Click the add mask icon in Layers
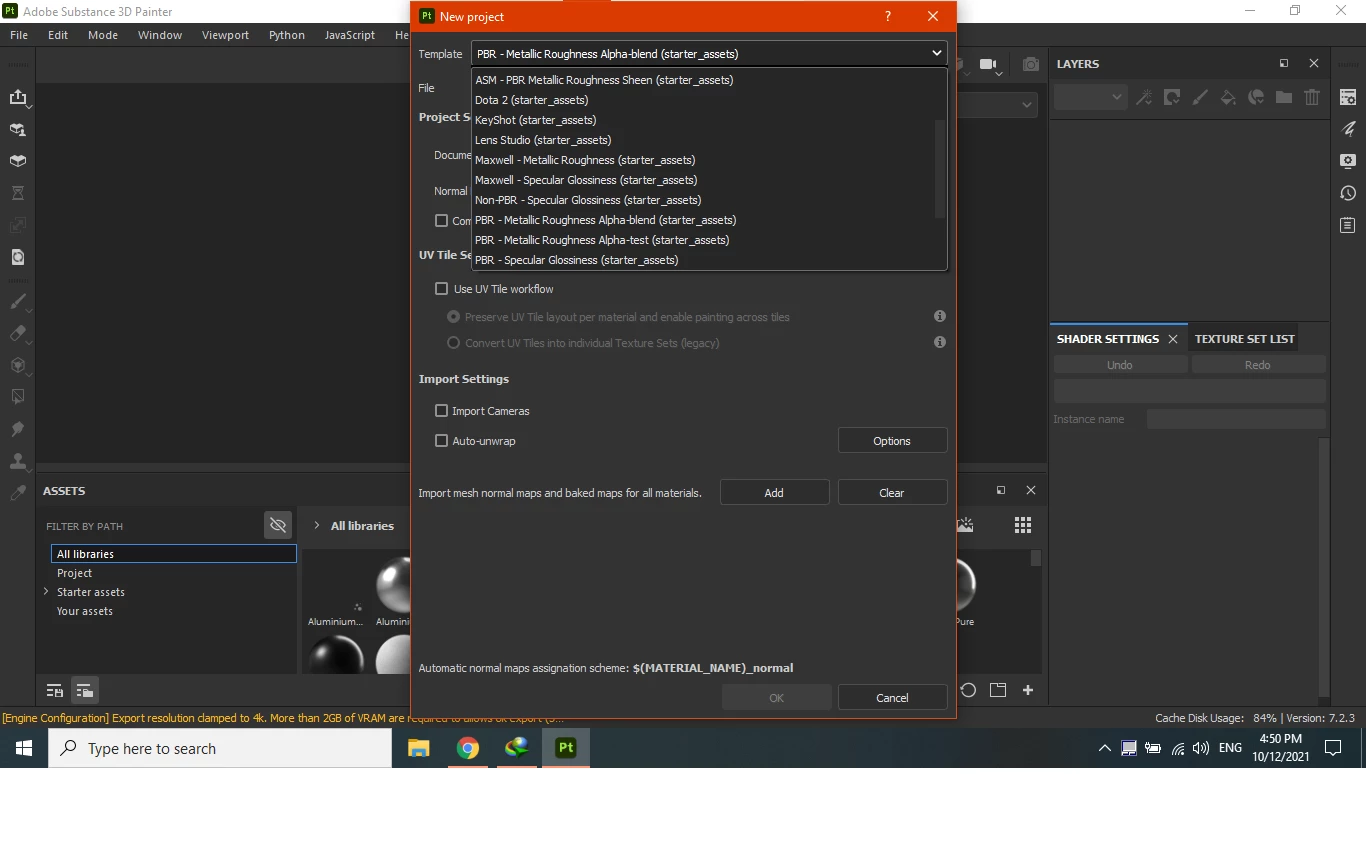Viewport: 1366px width, 865px height. pos(1172,97)
